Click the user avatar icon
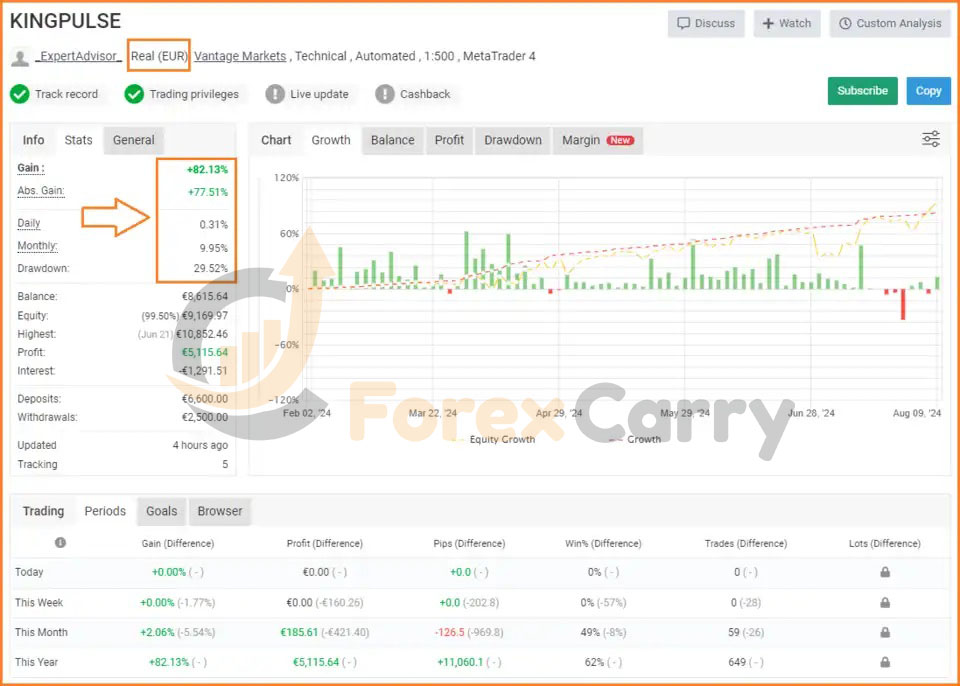 pyautogui.click(x=20, y=57)
